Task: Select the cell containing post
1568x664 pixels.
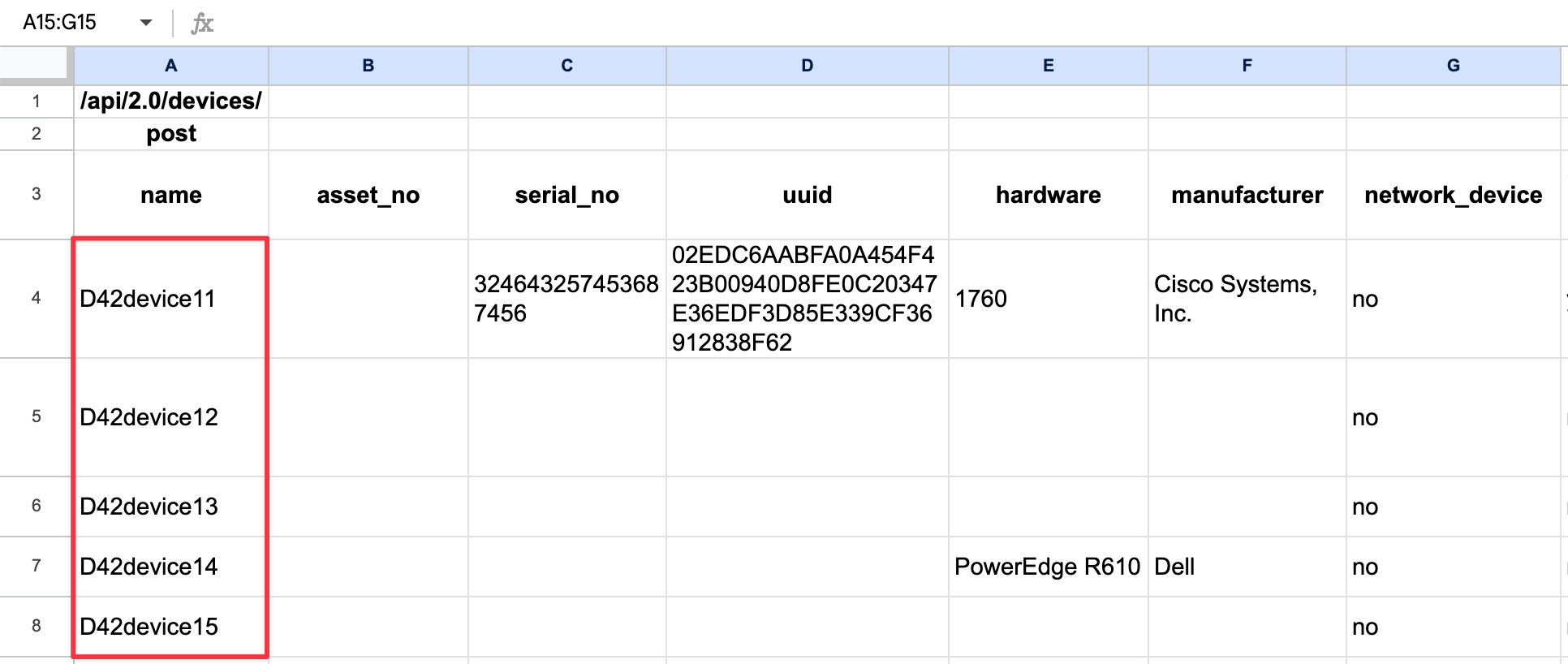Action: coord(170,133)
